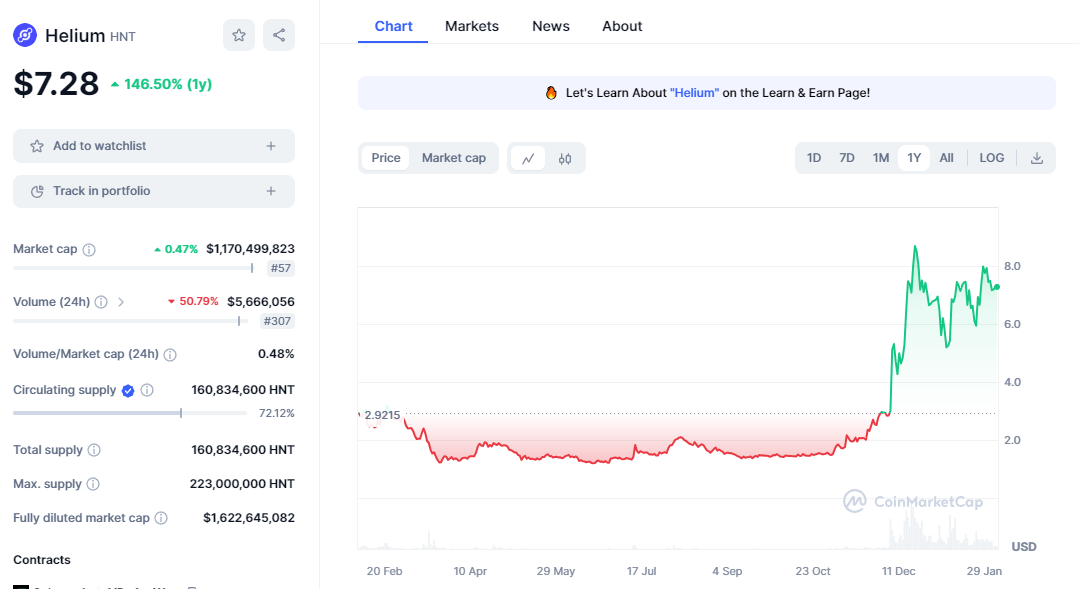Select the Market cap chart toggle

coord(453,158)
